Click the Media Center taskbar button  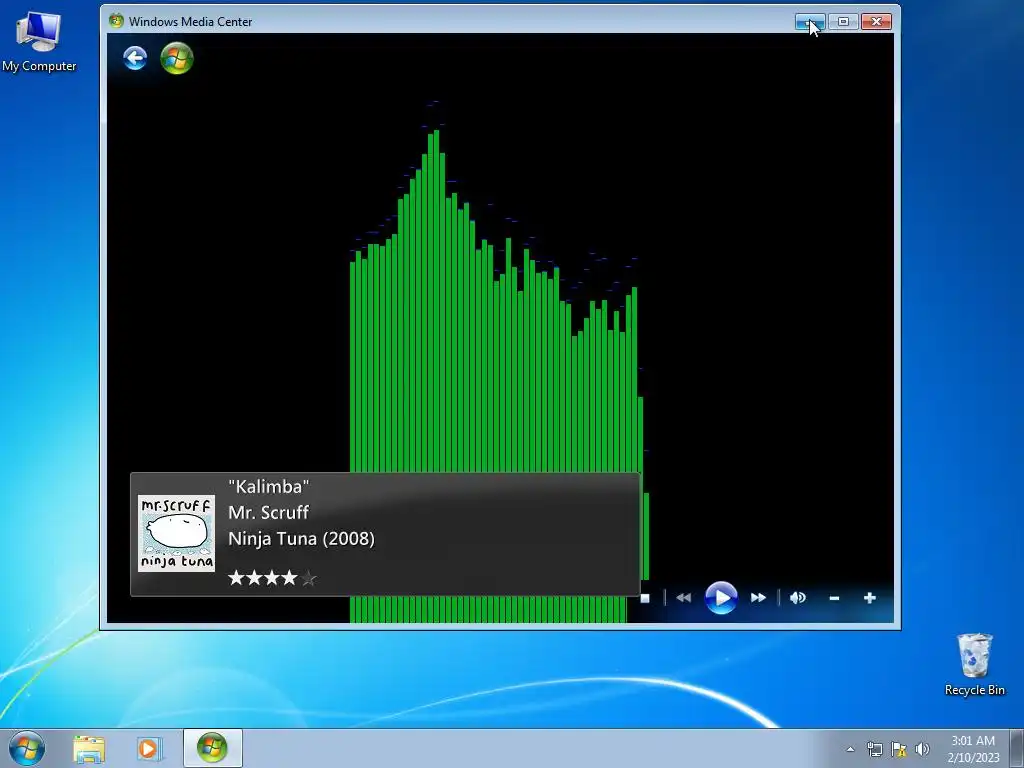213,748
